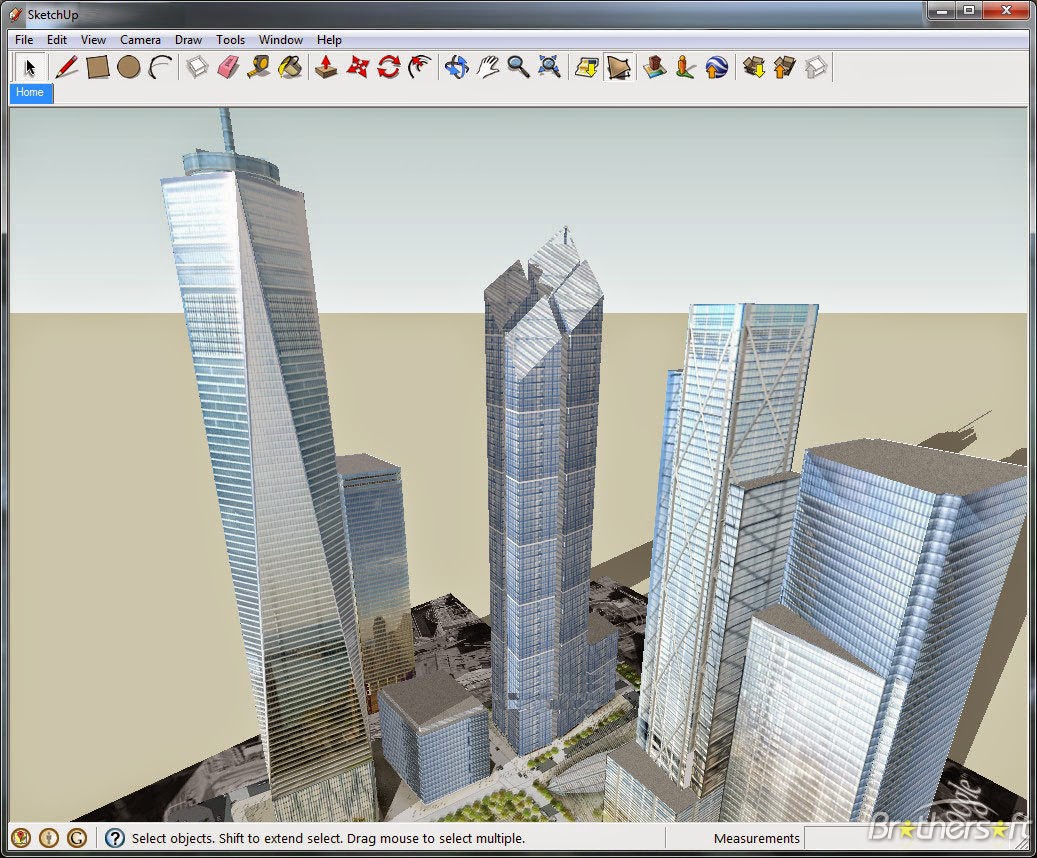The width and height of the screenshot is (1037, 858).
Task: Select the arrow Select tool
Action: click(x=30, y=67)
